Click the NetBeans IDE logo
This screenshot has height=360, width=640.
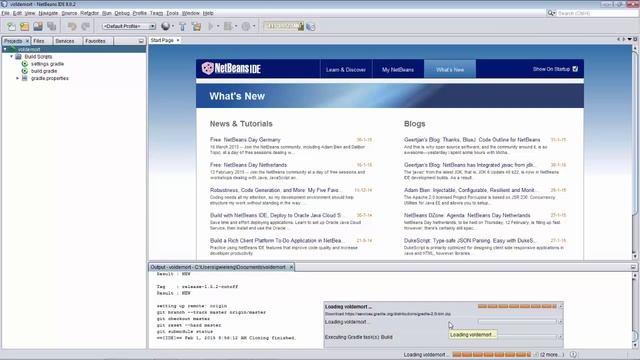(x=231, y=69)
